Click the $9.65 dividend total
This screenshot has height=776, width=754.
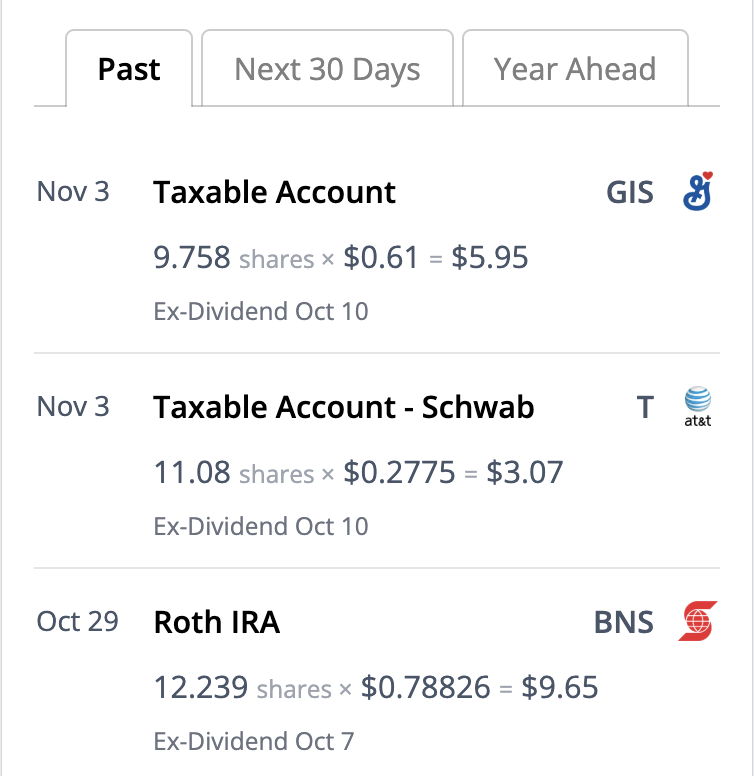[x=560, y=688]
